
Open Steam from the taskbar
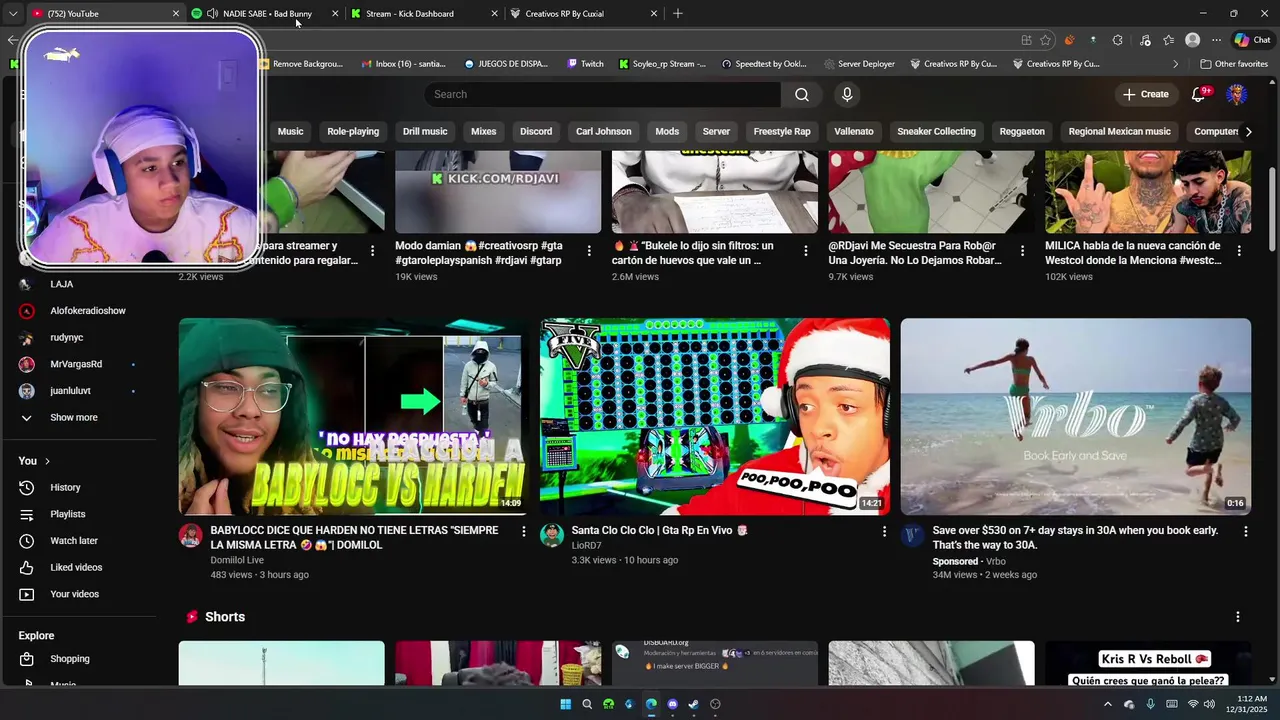[x=693, y=704]
